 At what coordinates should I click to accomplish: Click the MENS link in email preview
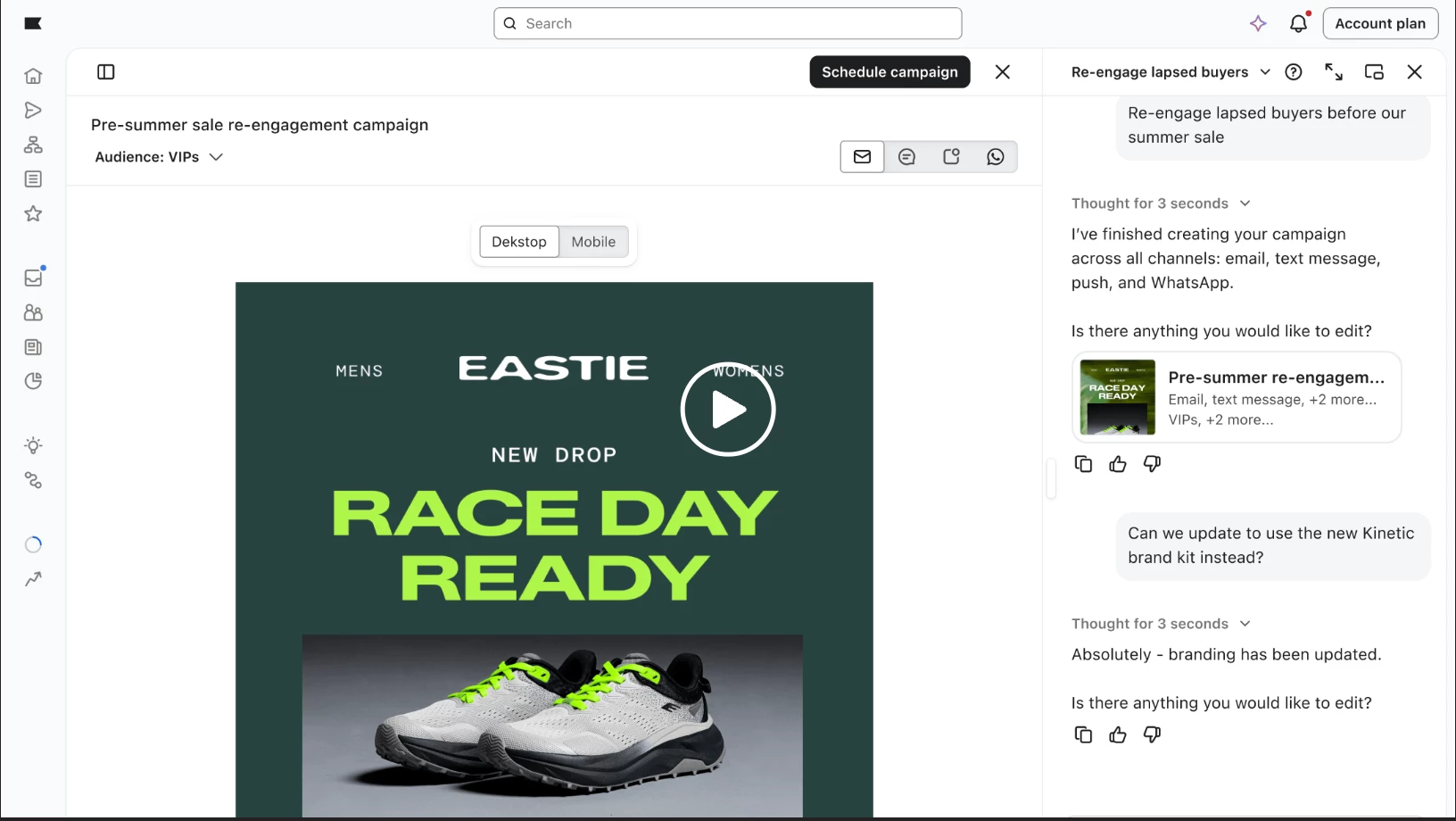click(x=360, y=371)
